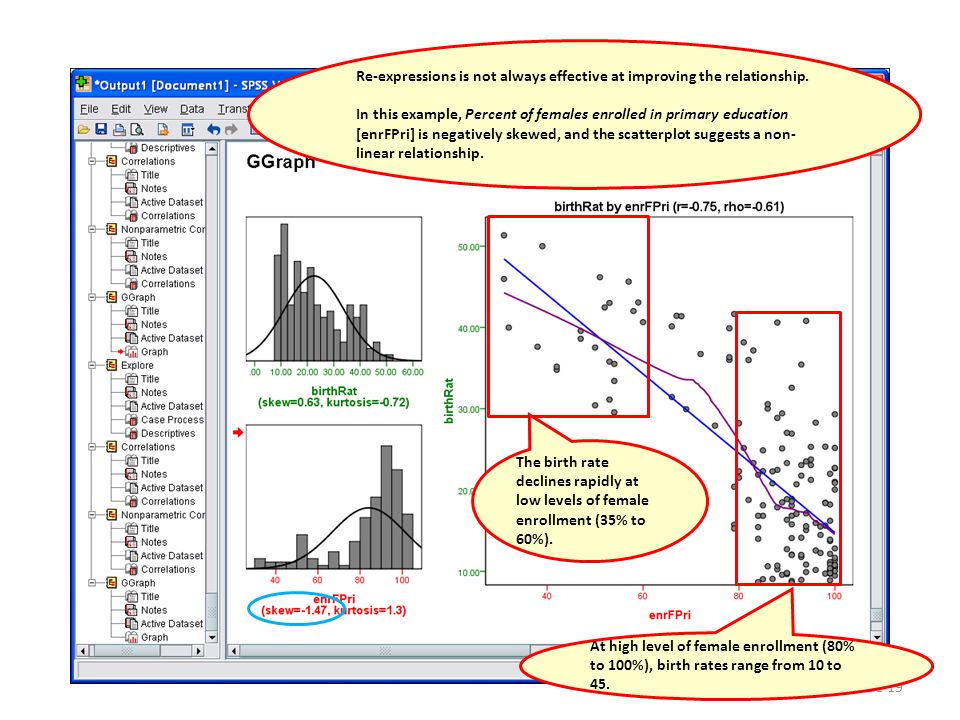Click the outline pane scroll-up arrow

(x=212, y=149)
